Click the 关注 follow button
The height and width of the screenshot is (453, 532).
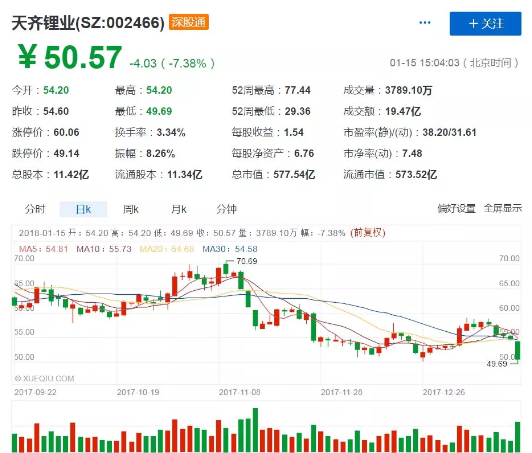(x=485, y=24)
